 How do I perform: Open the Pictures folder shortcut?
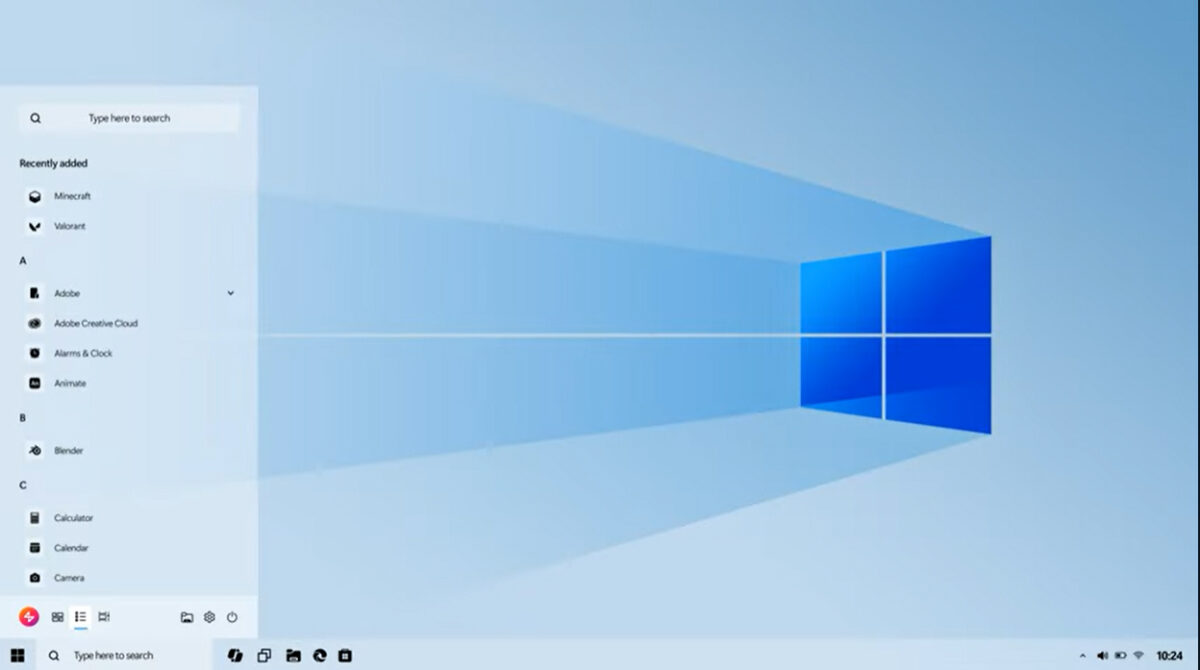click(186, 617)
